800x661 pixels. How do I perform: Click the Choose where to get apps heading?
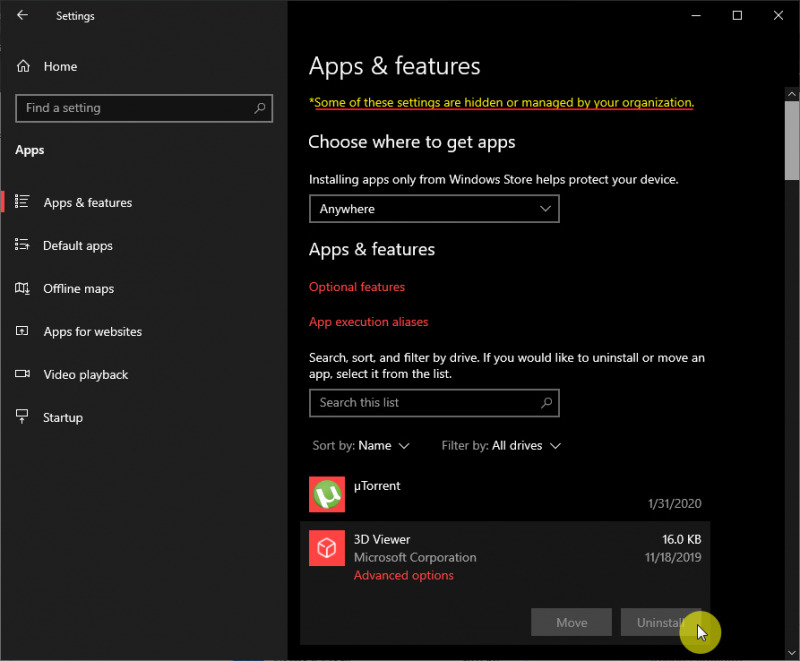coord(412,142)
